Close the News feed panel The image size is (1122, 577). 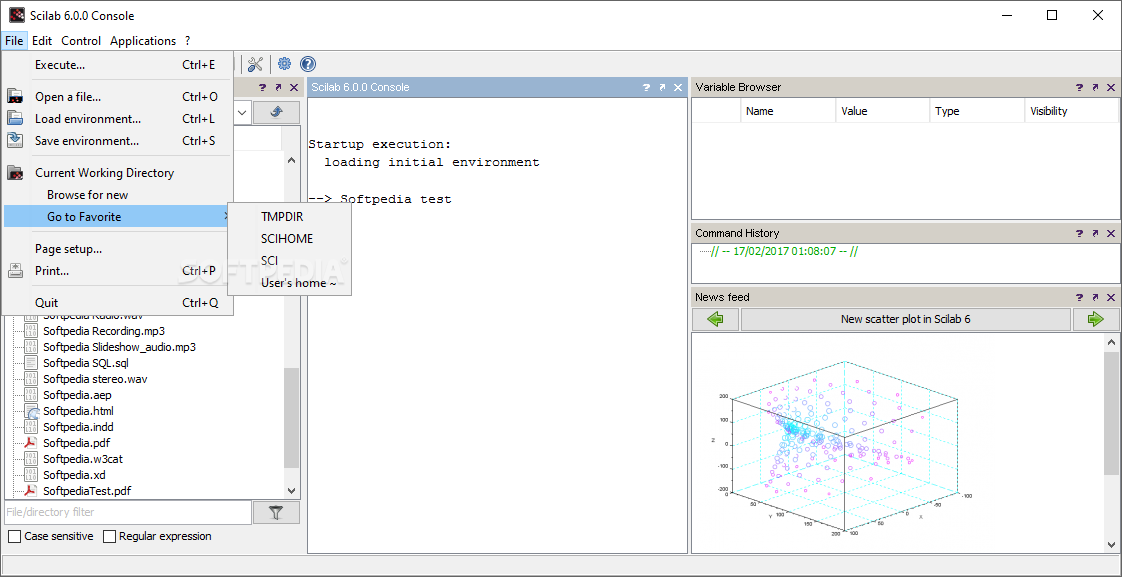1111,297
